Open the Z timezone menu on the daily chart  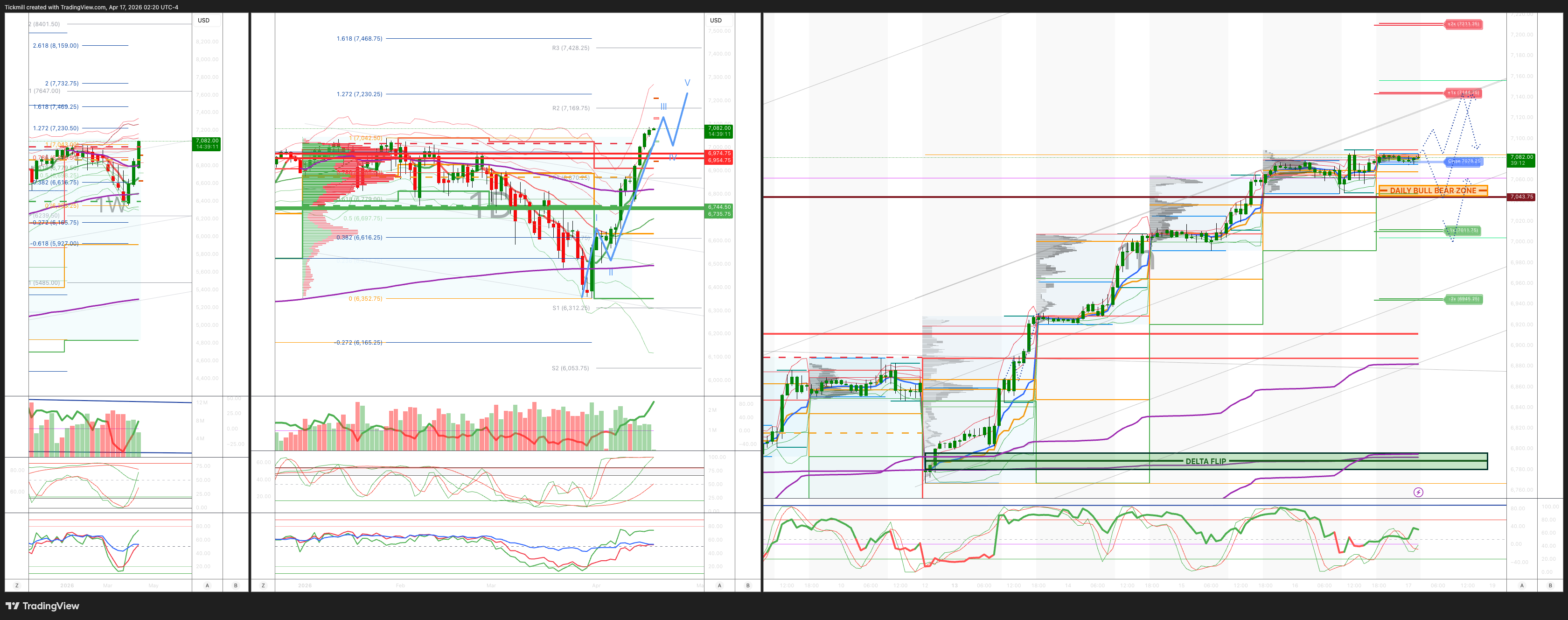(x=263, y=585)
